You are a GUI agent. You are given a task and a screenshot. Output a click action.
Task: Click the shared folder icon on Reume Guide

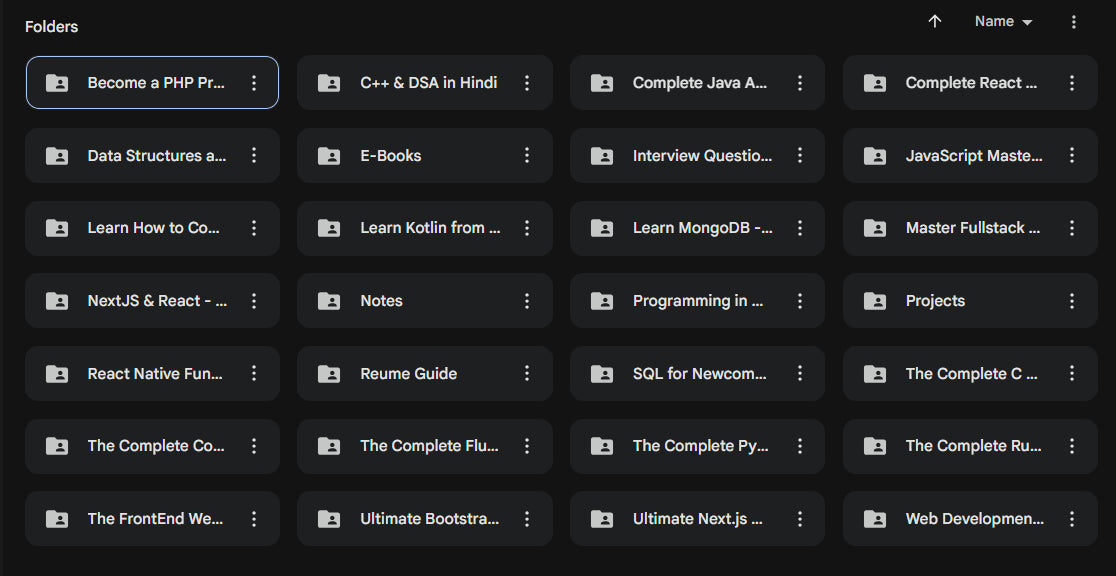(329, 373)
